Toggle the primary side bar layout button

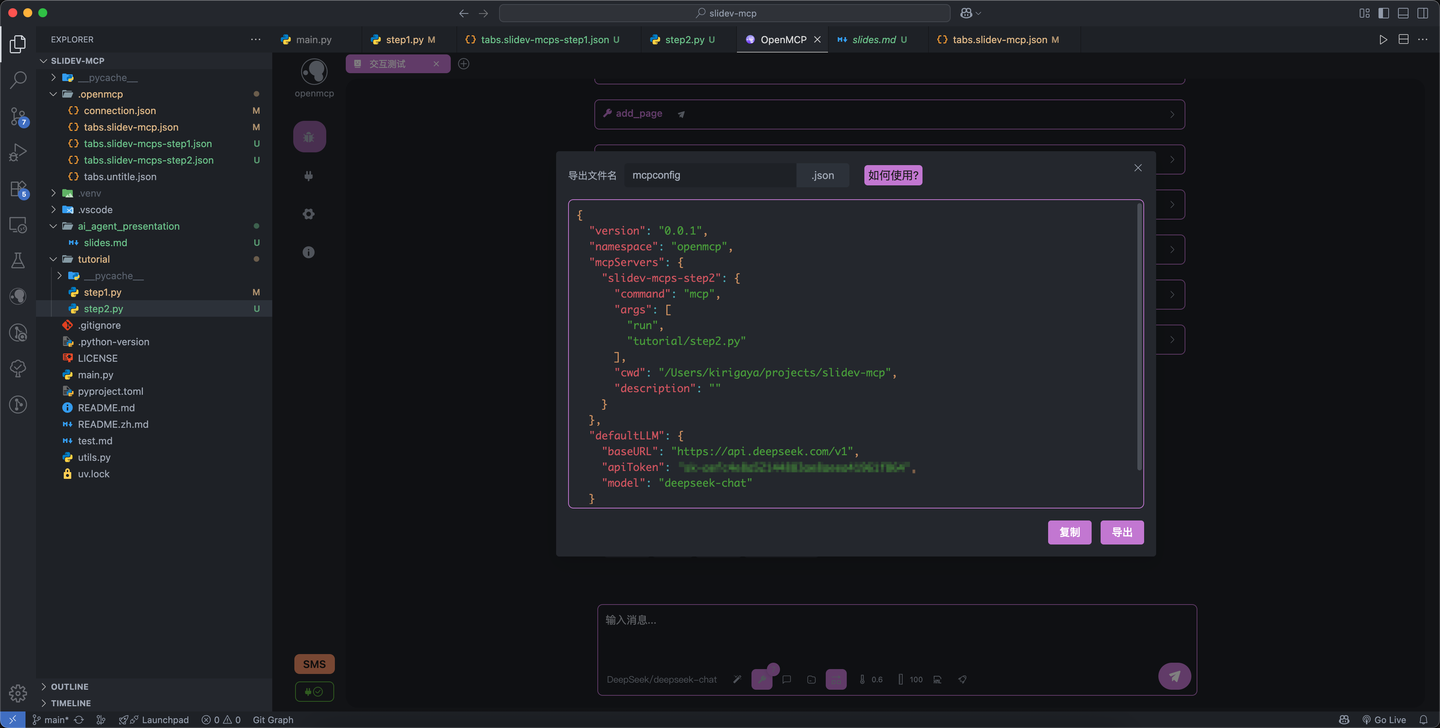pyautogui.click(x=1384, y=13)
